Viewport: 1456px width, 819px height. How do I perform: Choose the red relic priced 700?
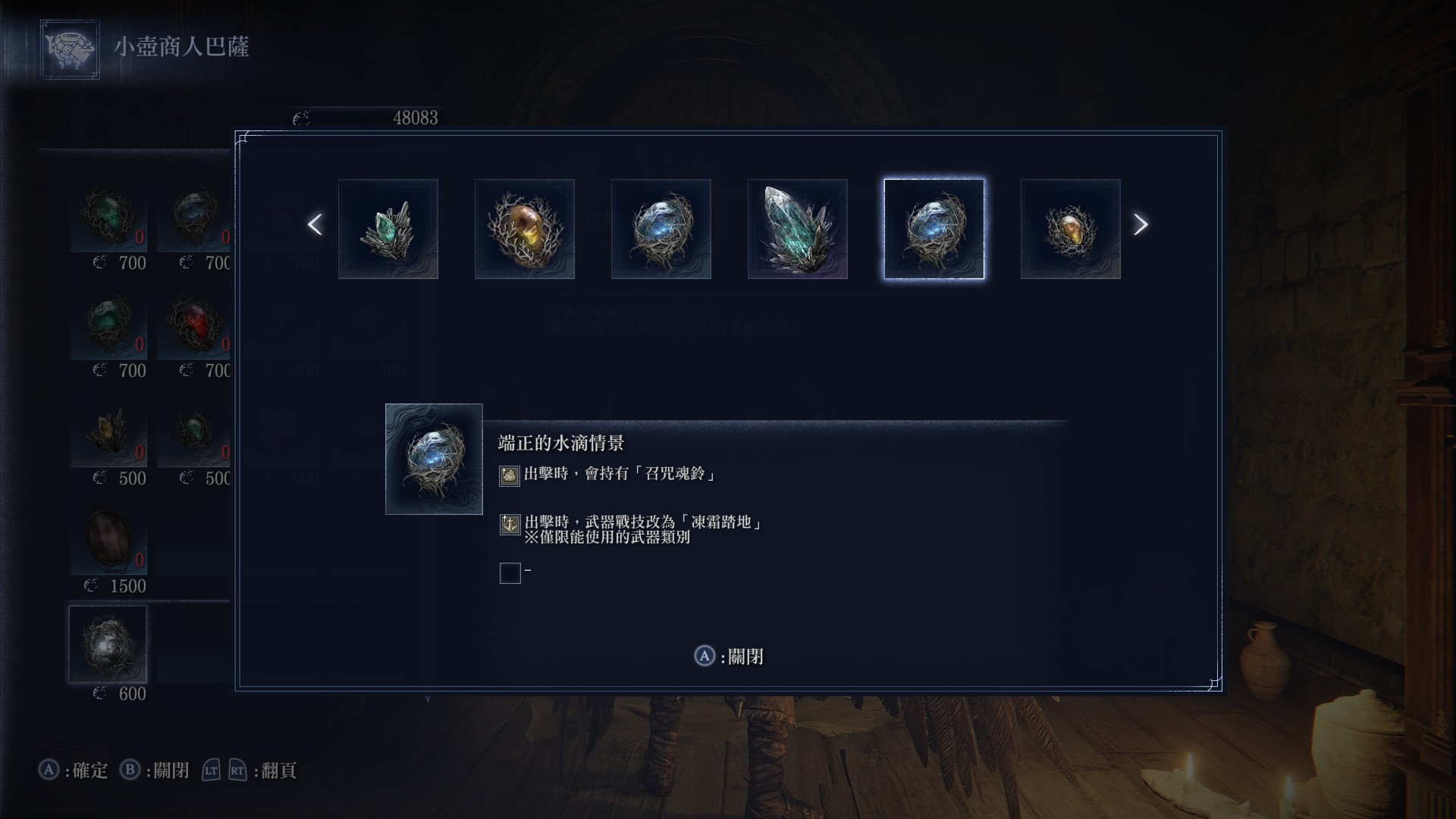pyautogui.click(x=194, y=325)
